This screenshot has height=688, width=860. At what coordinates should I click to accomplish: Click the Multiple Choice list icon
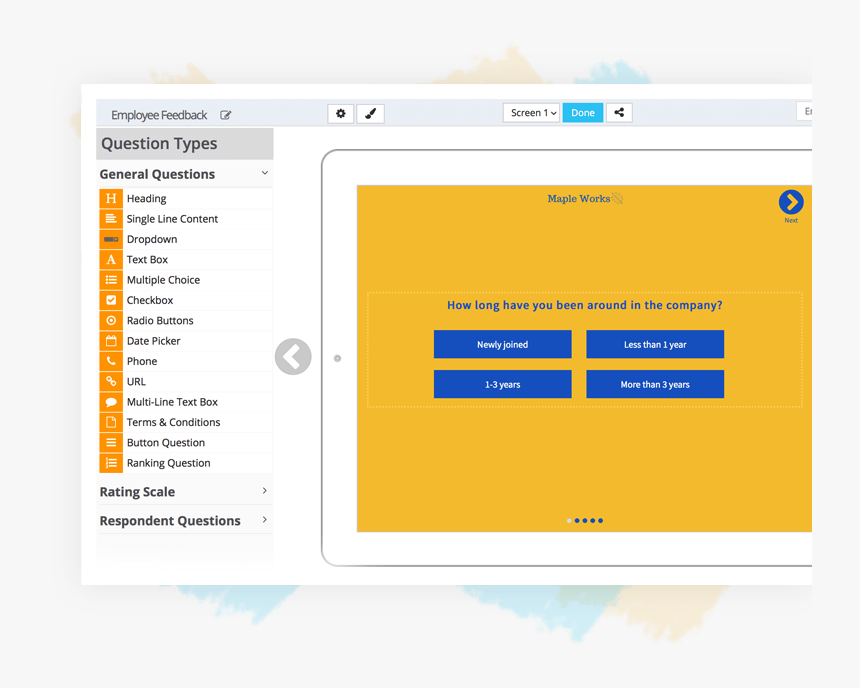click(111, 280)
